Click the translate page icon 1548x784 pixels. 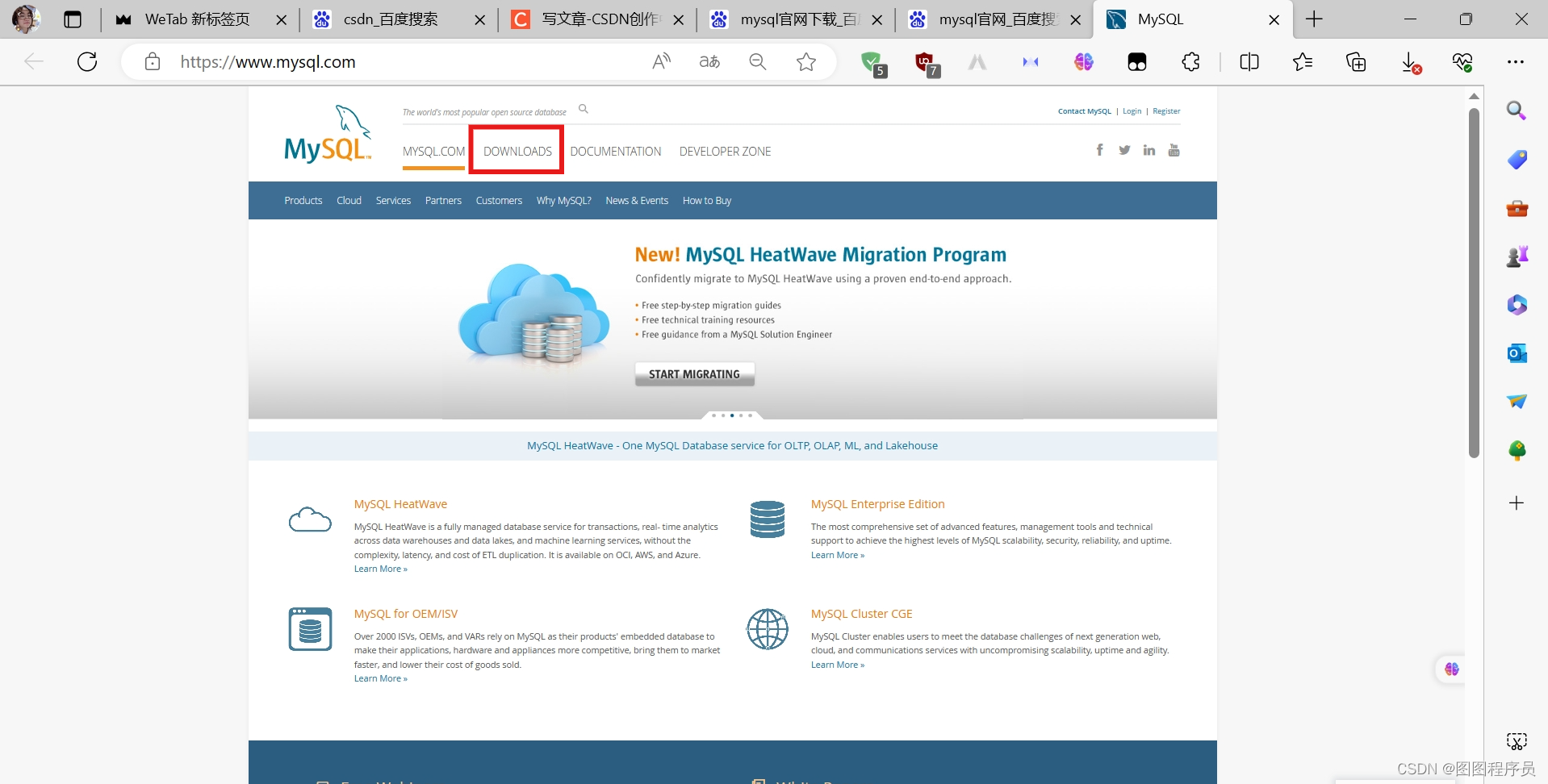(x=709, y=61)
